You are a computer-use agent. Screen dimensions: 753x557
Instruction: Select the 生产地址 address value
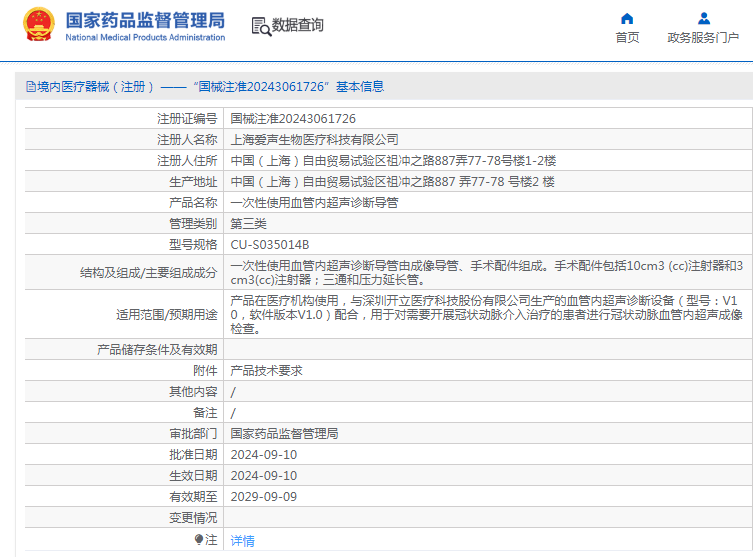pyautogui.click(x=392, y=182)
